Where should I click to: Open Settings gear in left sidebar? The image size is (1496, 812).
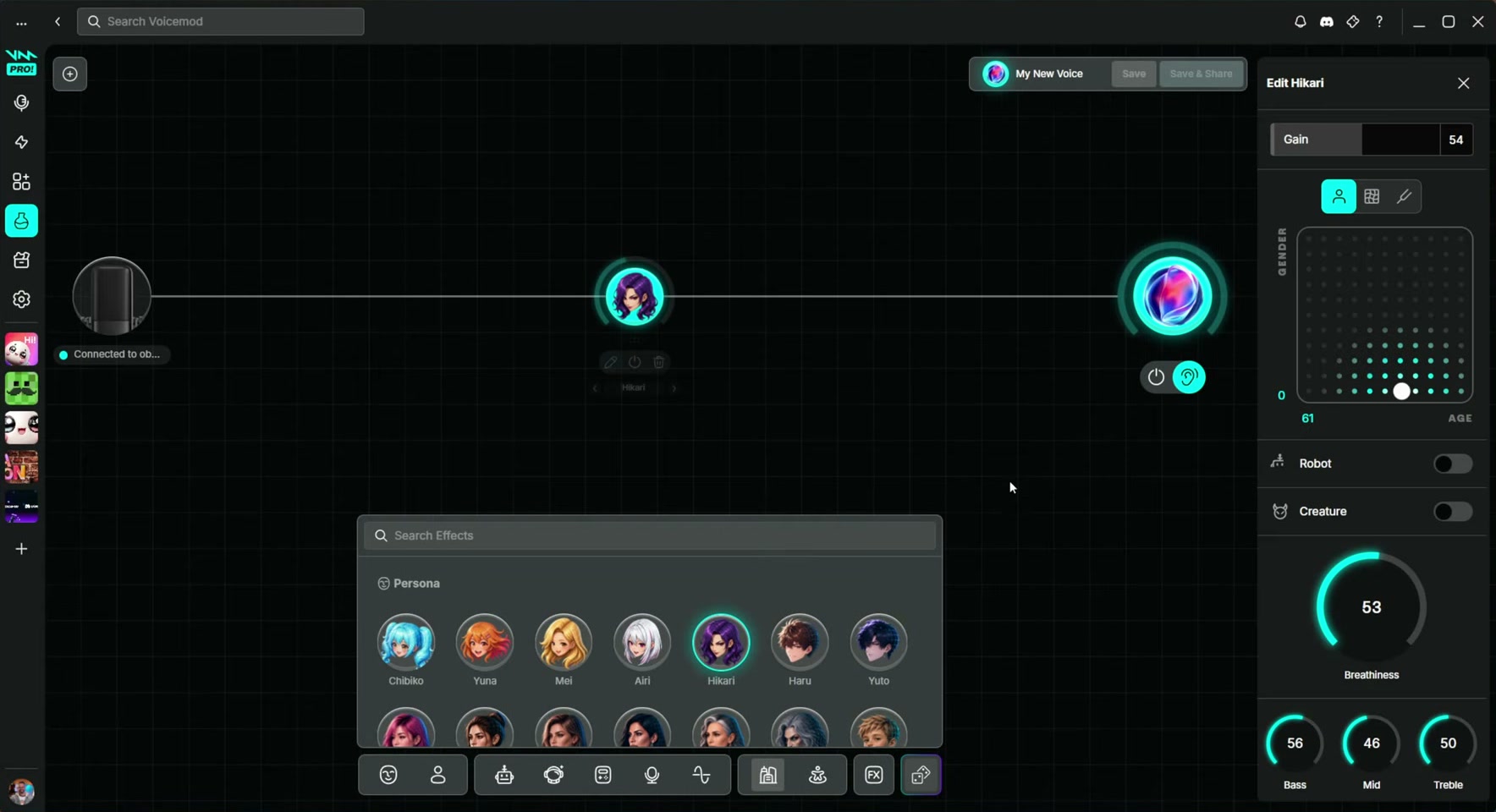(21, 299)
